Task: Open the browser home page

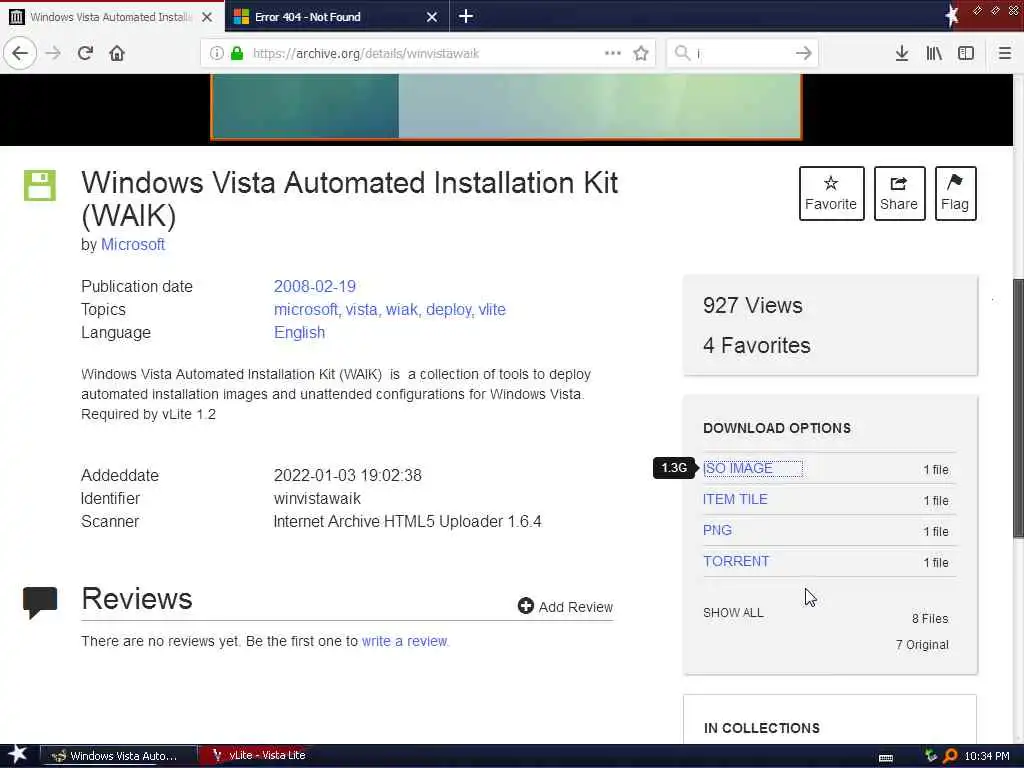Action: tap(117, 53)
